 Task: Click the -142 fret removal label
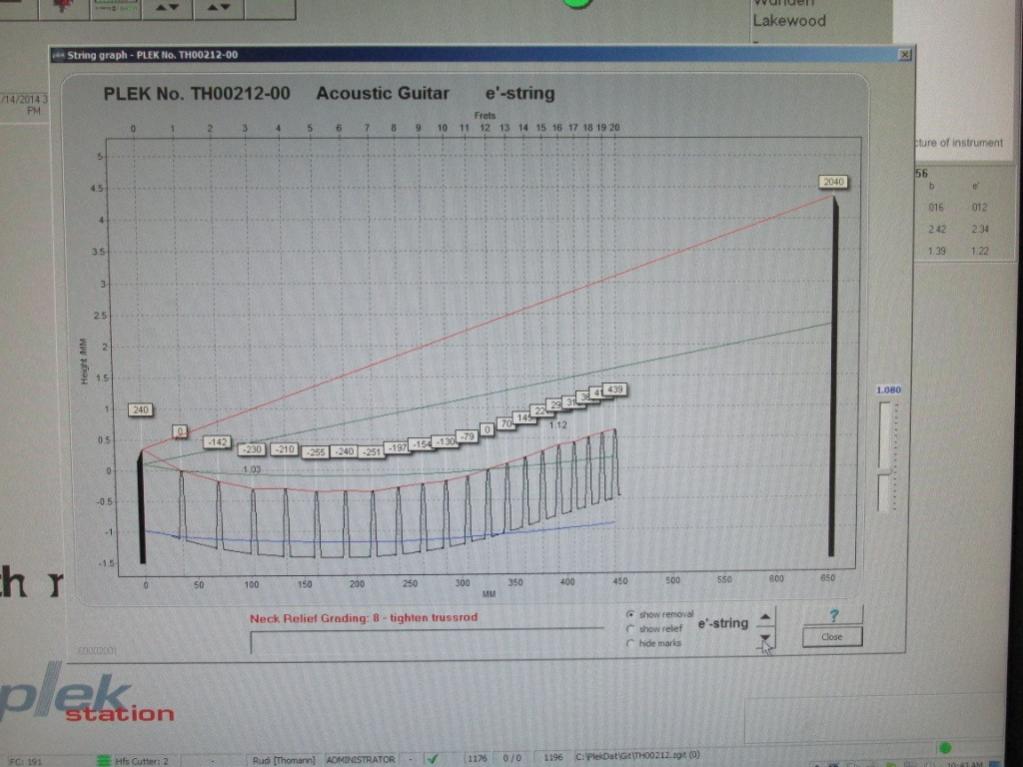click(217, 442)
